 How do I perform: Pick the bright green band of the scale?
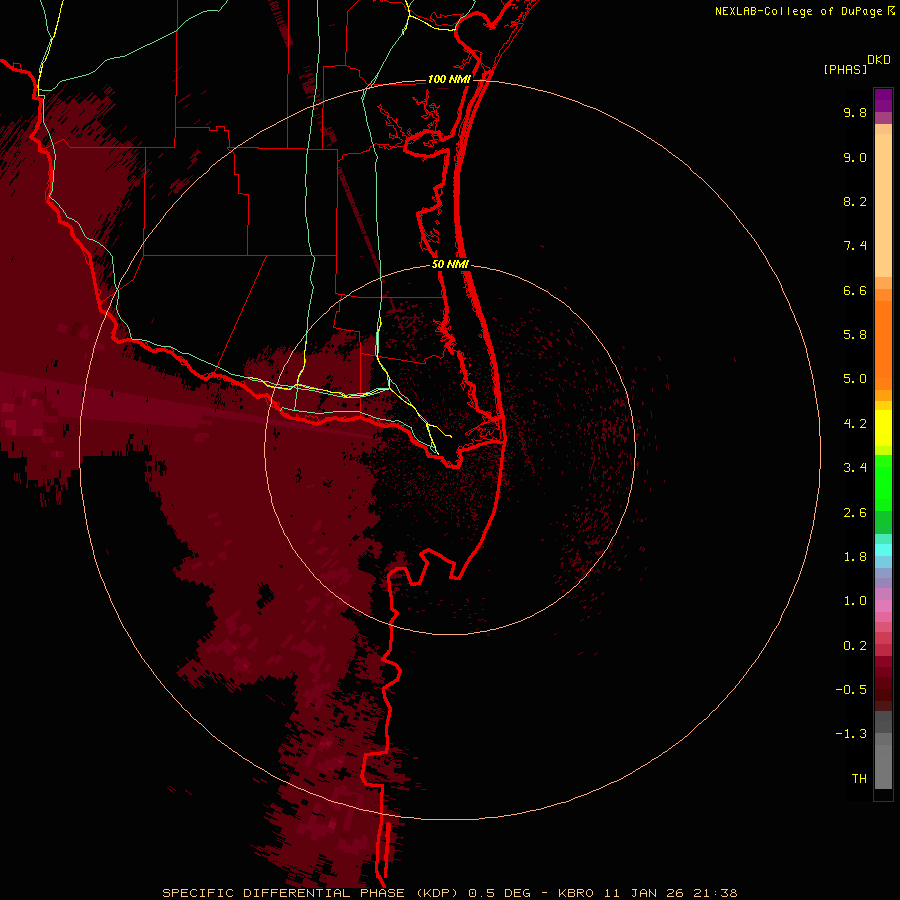[883, 482]
